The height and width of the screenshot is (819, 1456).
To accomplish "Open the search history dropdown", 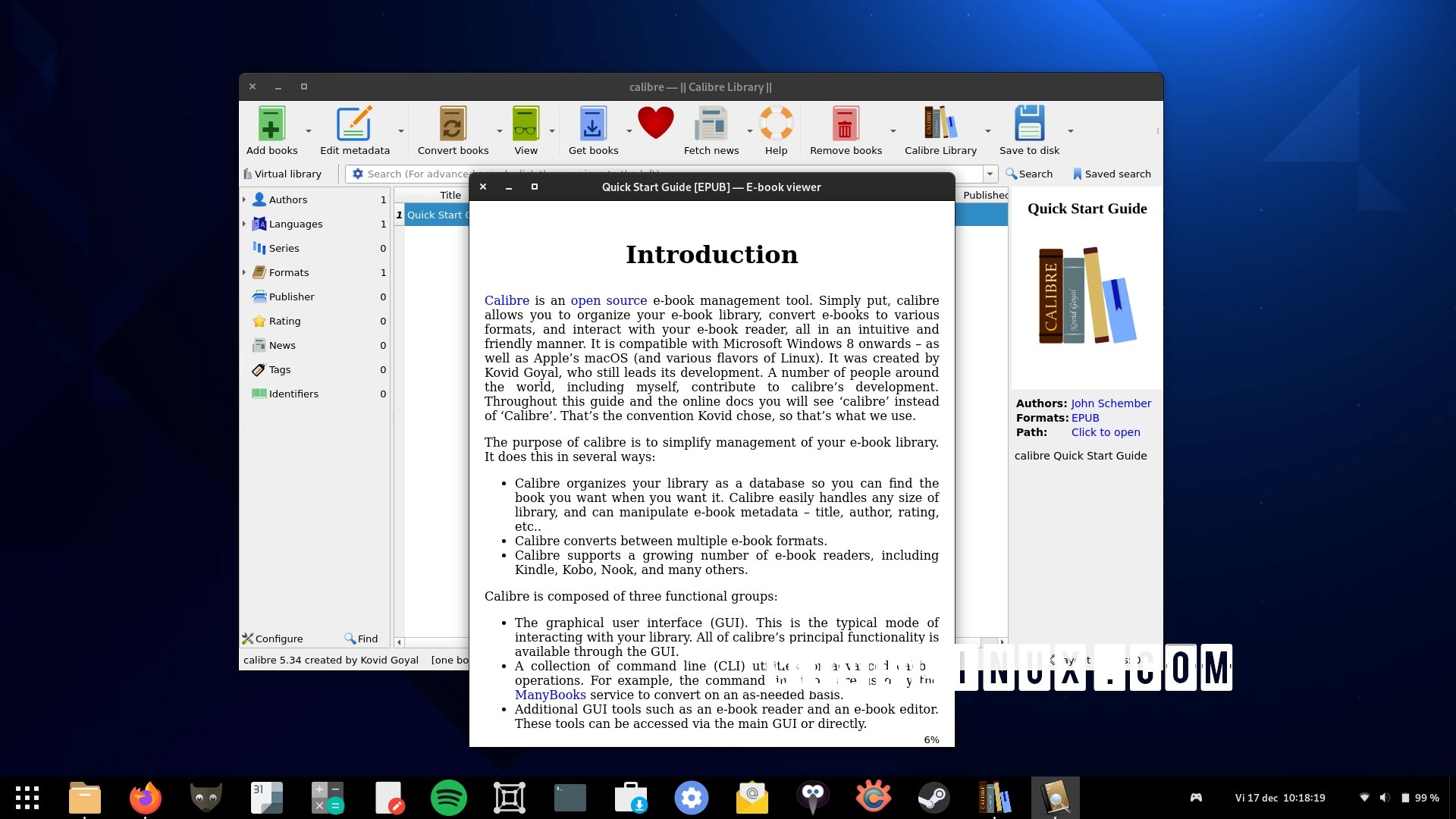I will [990, 174].
